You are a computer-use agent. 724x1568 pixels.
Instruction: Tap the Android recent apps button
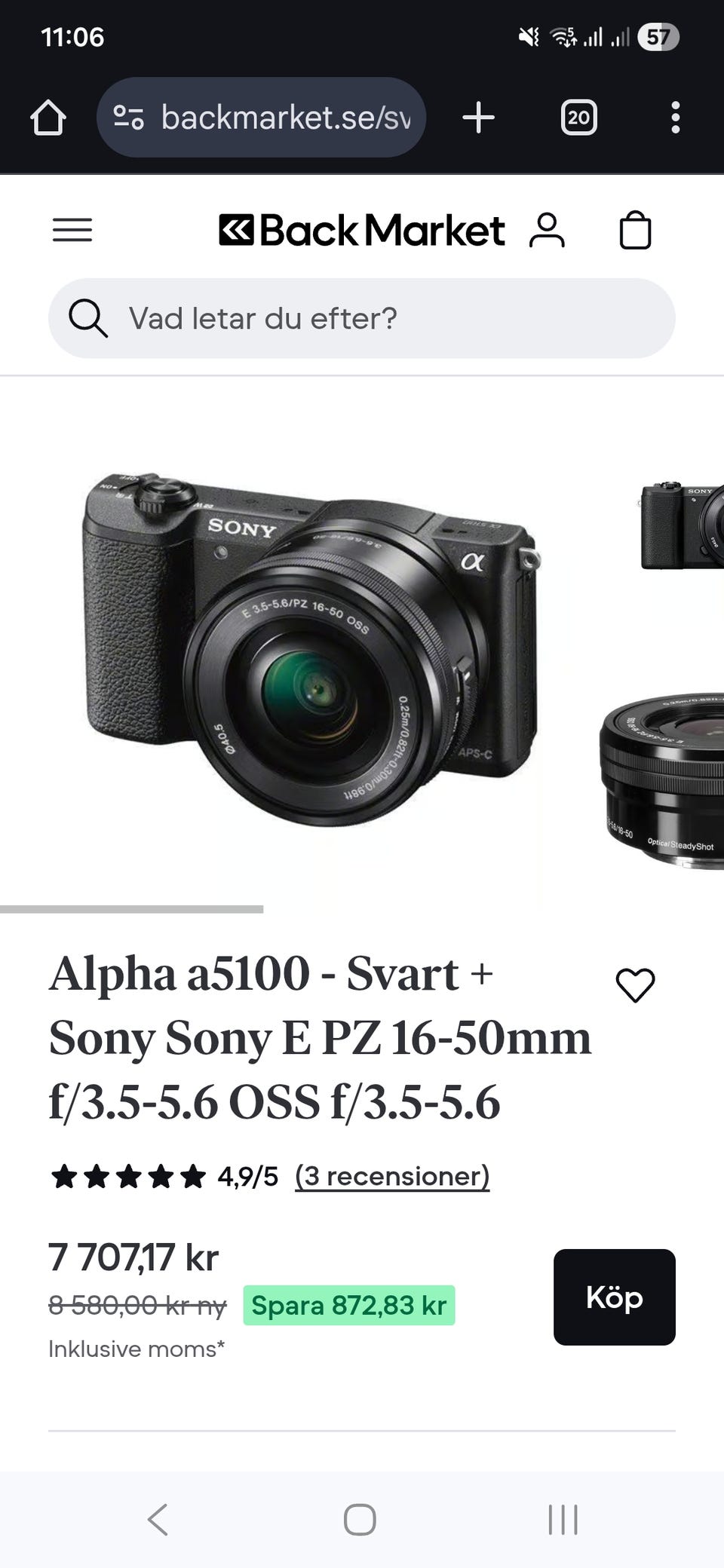[x=563, y=1519]
